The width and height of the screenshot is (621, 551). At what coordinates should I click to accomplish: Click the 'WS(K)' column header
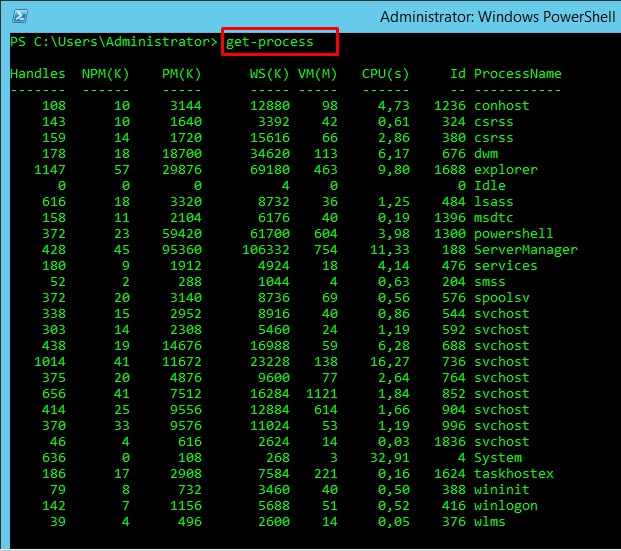[x=269, y=74]
